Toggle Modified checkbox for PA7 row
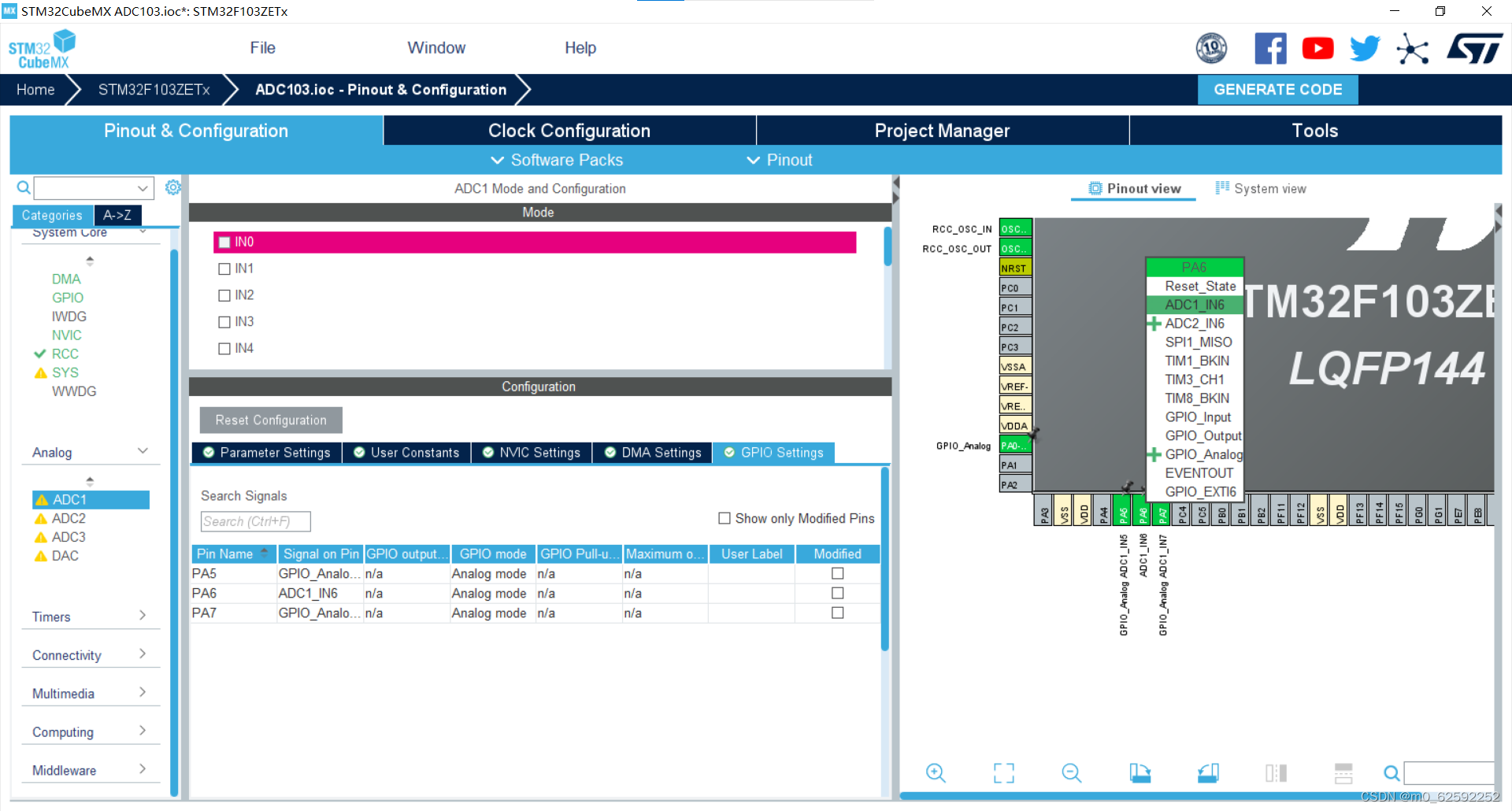The image size is (1512, 811). (838, 613)
